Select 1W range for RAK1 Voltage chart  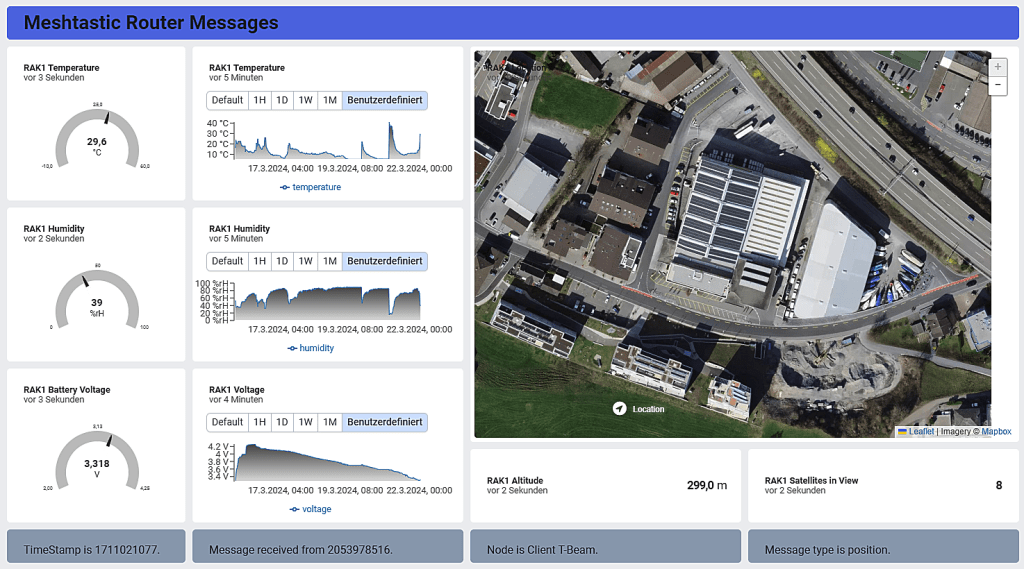(306, 422)
